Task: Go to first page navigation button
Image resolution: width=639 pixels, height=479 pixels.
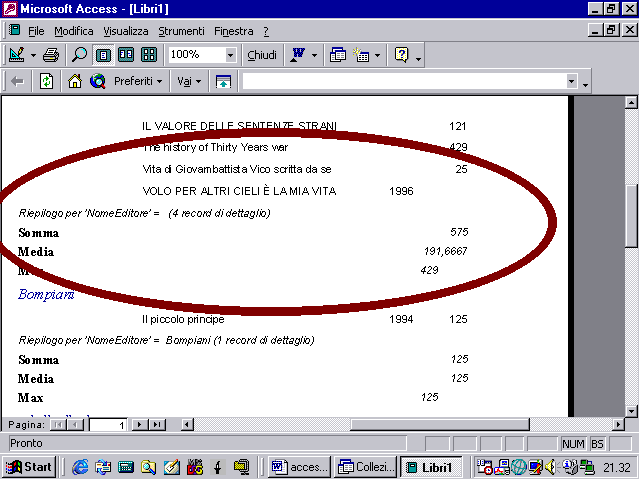Action: point(58,425)
